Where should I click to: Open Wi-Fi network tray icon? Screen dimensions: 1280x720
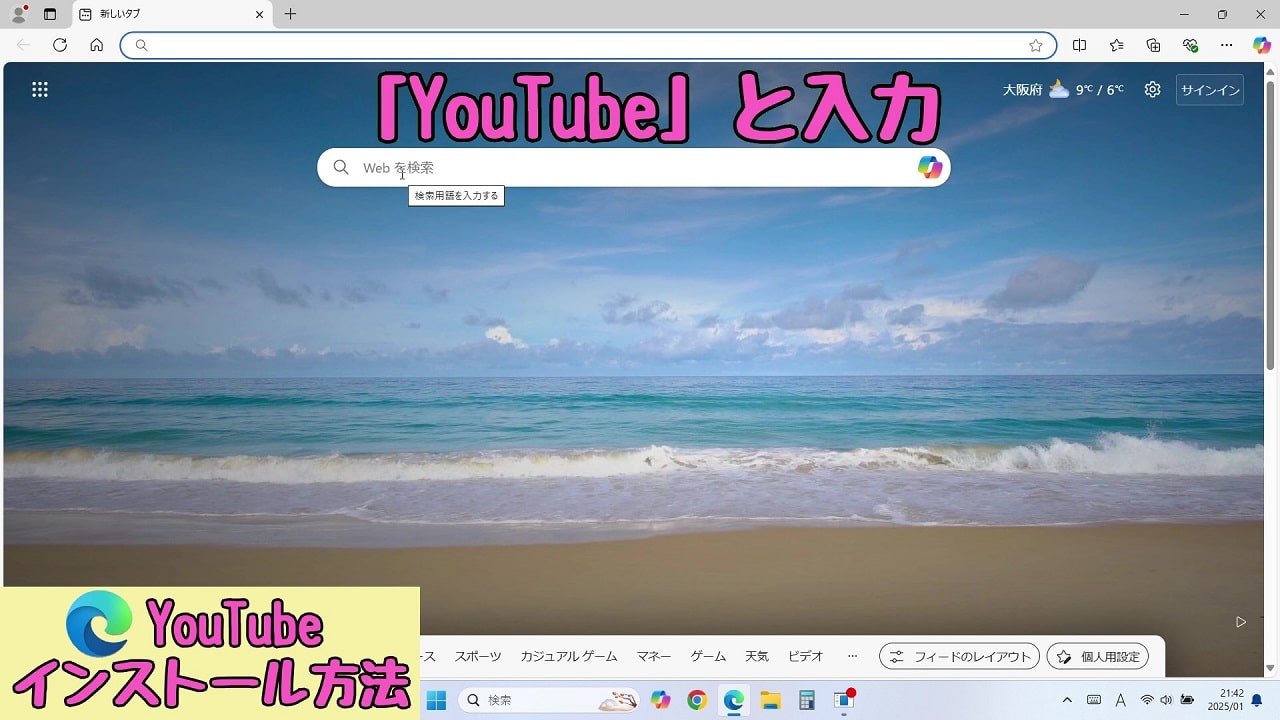(1147, 700)
